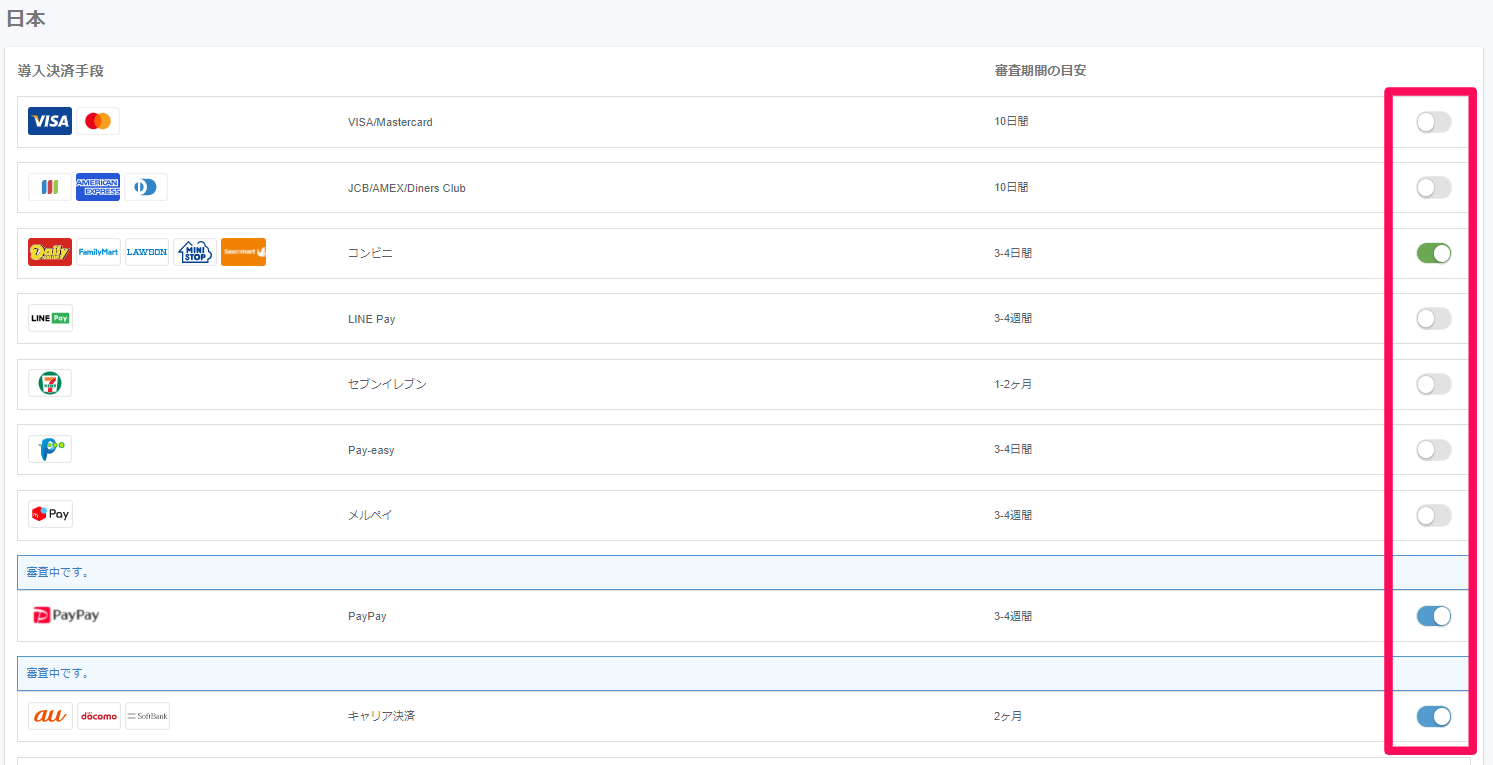
Task: Click the LINE Pay logo
Action: (x=50, y=318)
